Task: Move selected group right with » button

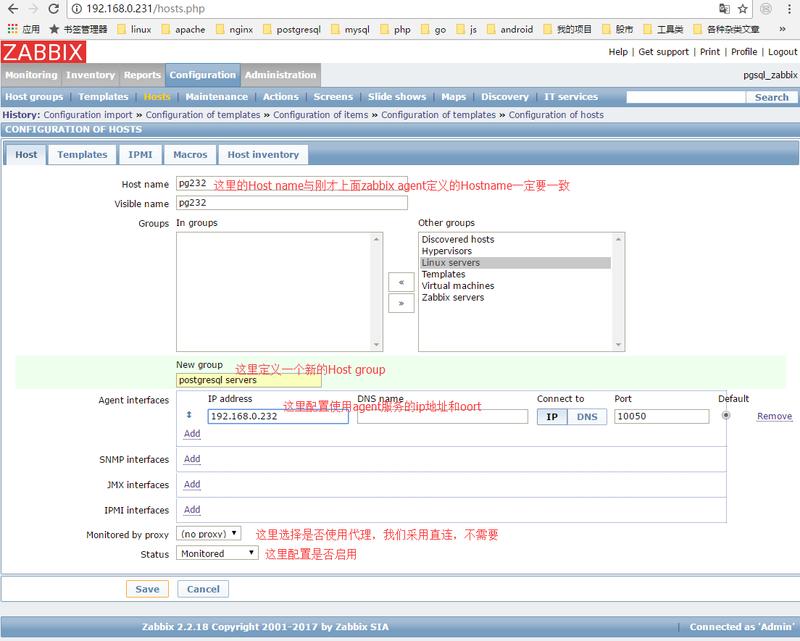Action: click(x=401, y=303)
